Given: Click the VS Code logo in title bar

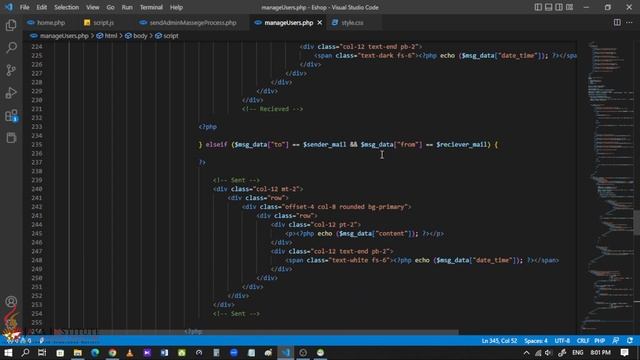Looking at the screenshot, I should tap(9, 7).
